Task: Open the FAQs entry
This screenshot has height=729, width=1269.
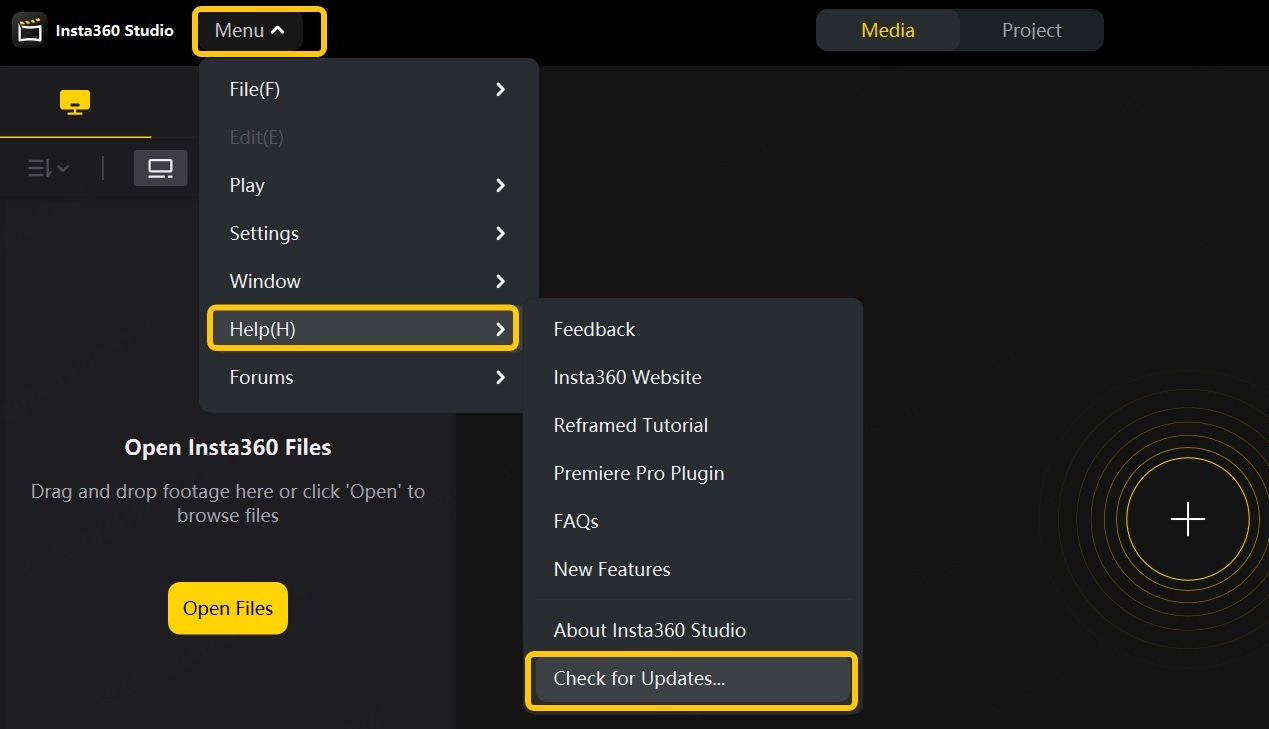Action: point(693,521)
